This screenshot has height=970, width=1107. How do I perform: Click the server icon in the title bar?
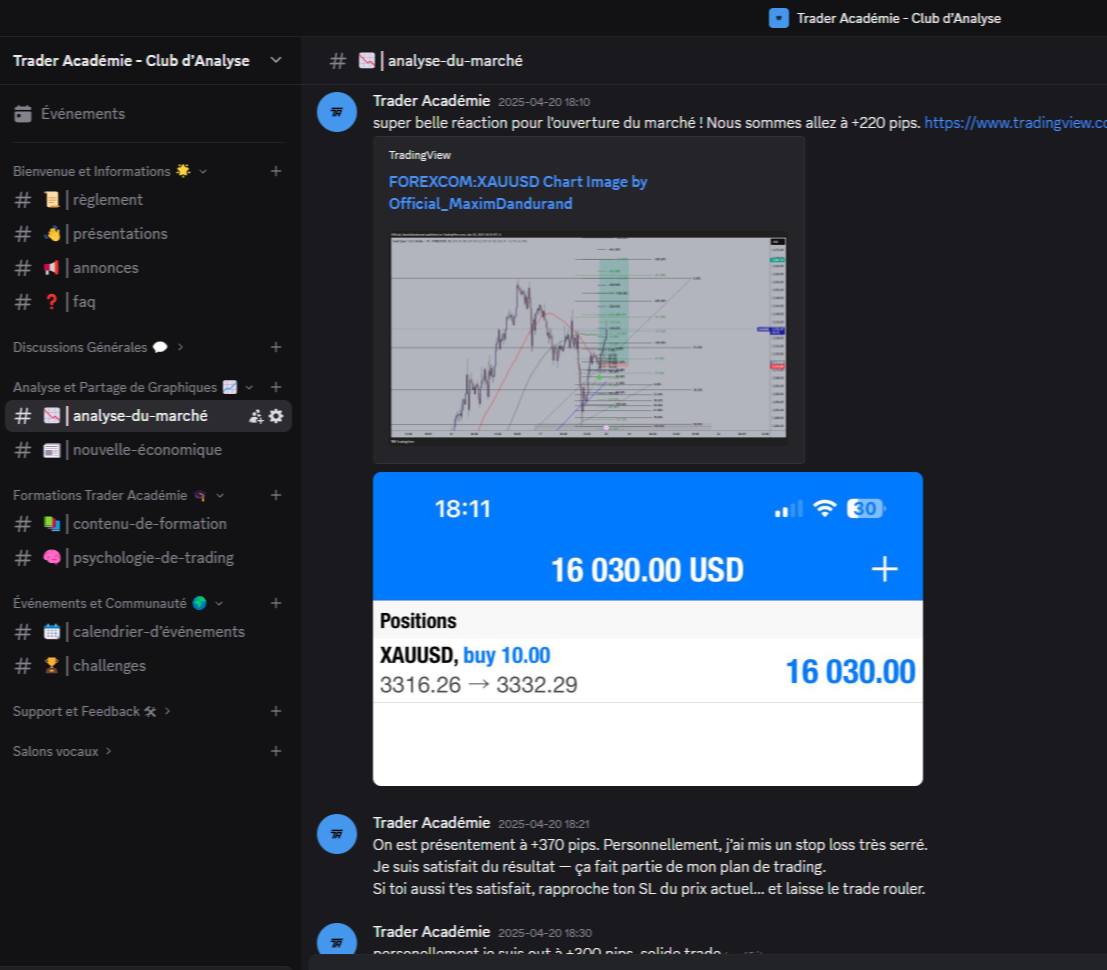point(779,18)
